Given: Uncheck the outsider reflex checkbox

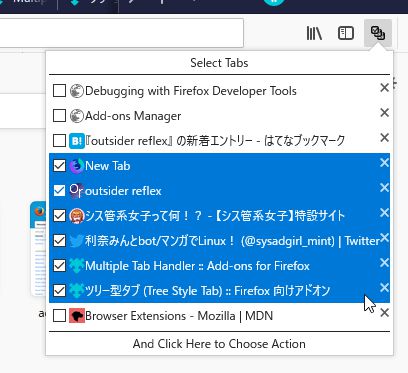Looking at the screenshot, I should [59, 191].
